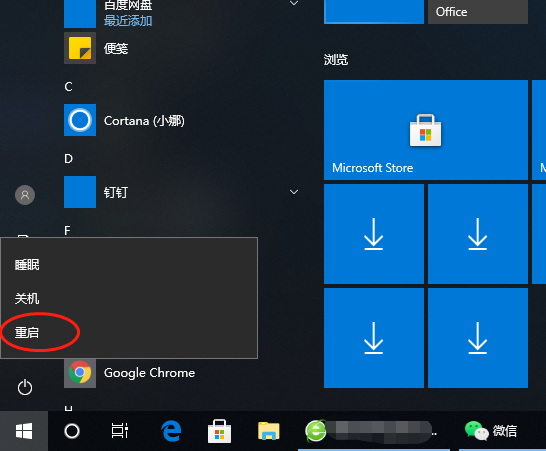Screen dimensions: 546x451
Task: Open Task View on the taskbar
Action: (119, 431)
